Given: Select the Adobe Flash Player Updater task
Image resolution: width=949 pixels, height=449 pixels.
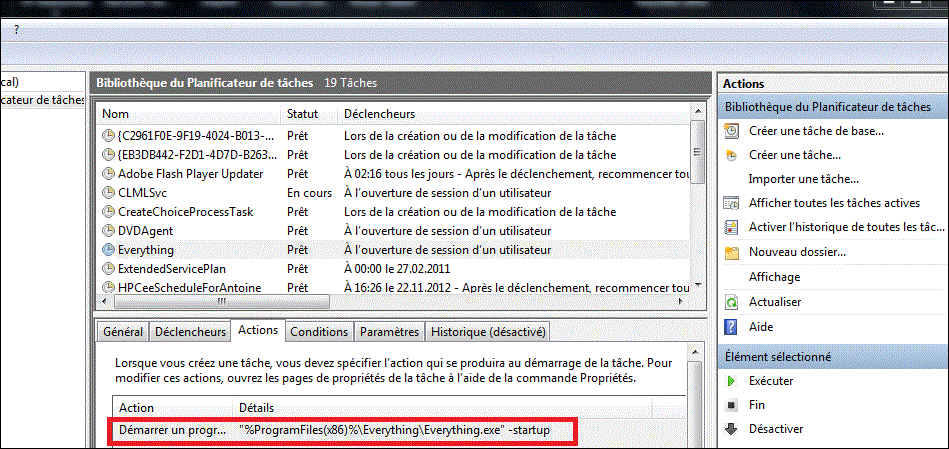Looking at the screenshot, I should 190,174.
